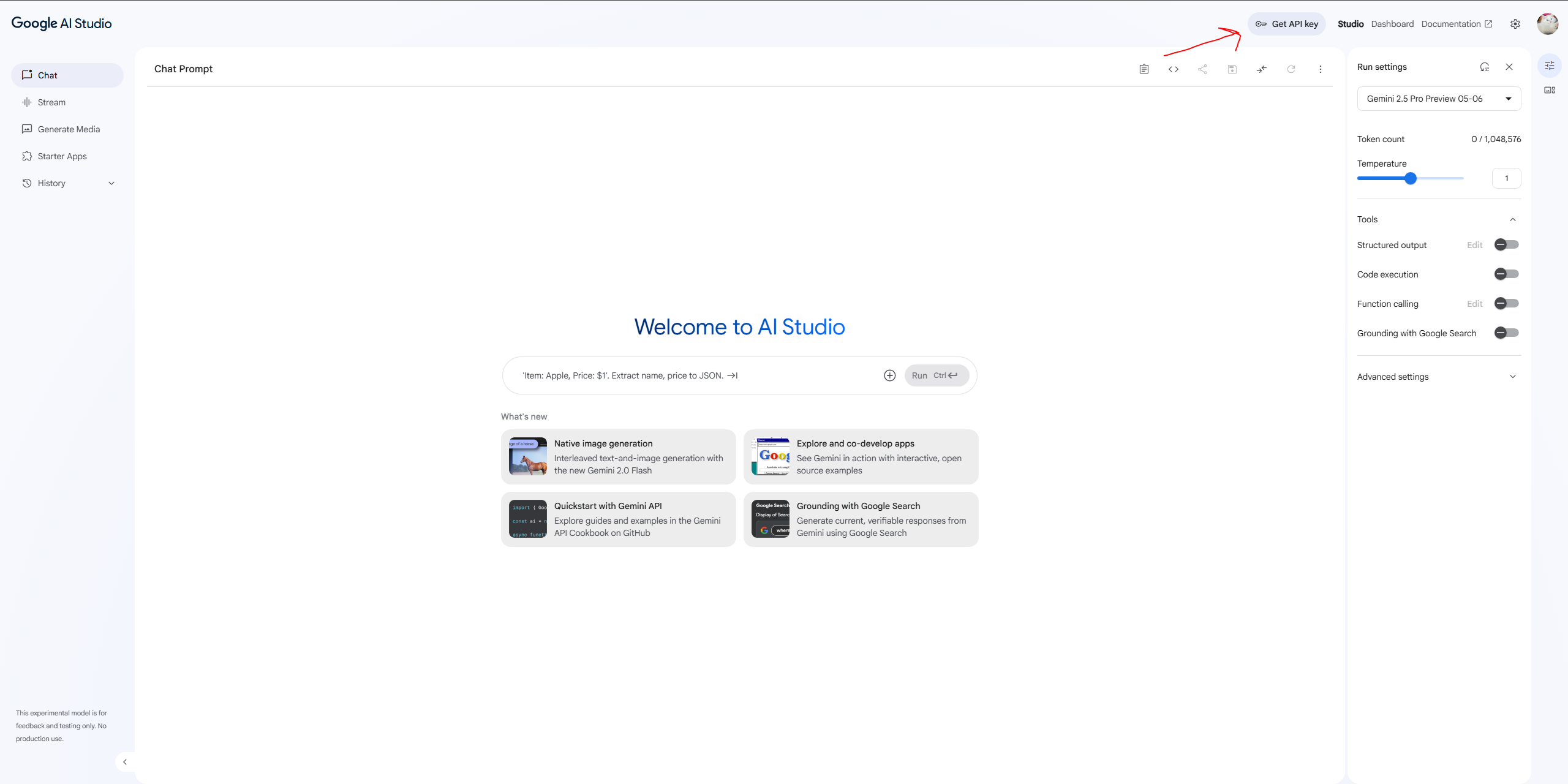This screenshot has height=784, width=1568.
Task: Close the Run settings panel
Action: tap(1509, 67)
